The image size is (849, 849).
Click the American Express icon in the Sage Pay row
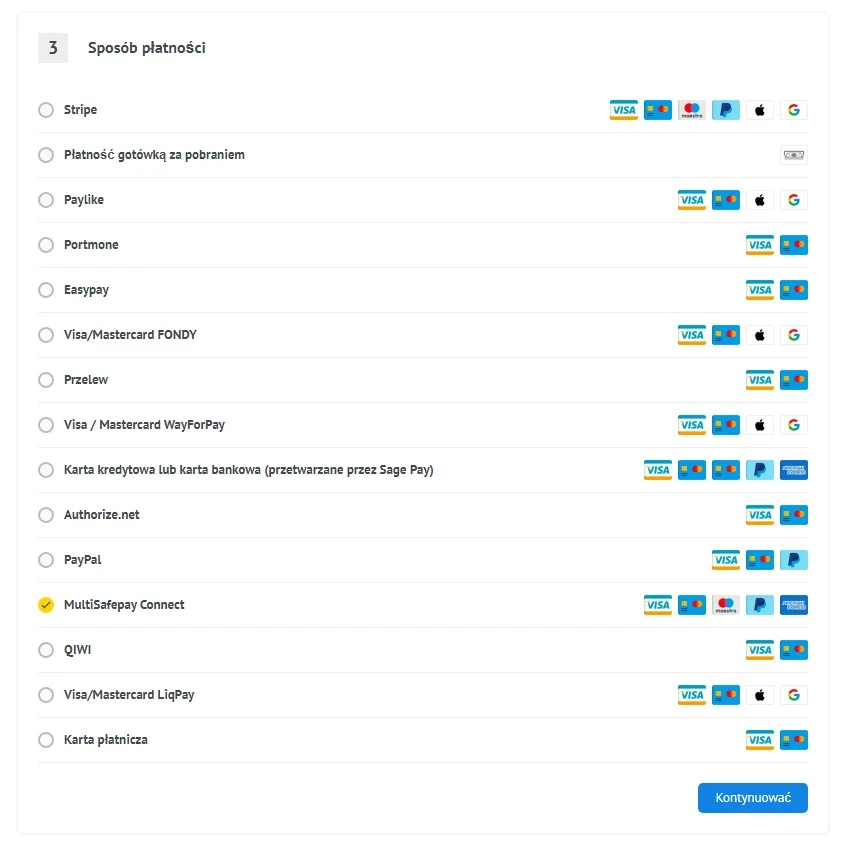[794, 470]
